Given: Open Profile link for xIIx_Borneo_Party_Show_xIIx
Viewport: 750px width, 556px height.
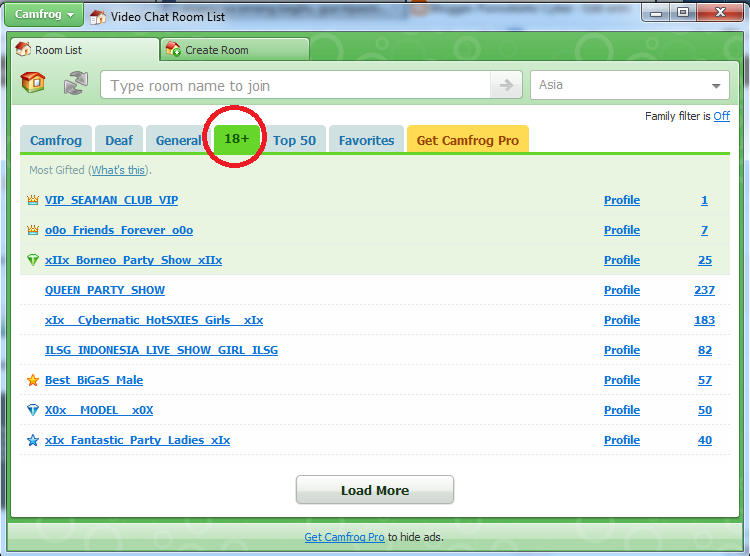Looking at the screenshot, I should pyautogui.click(x=622, y=260).
